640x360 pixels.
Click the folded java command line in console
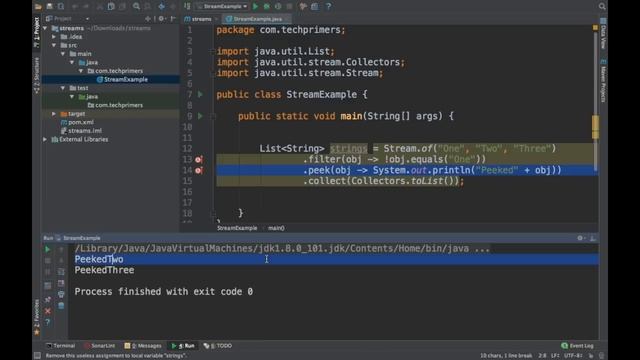point(282,249)
